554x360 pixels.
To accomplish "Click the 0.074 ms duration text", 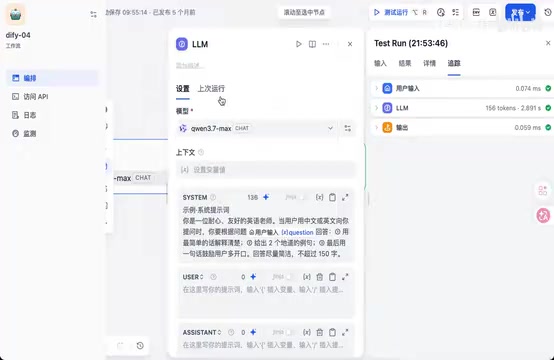I will click(528, 88).
